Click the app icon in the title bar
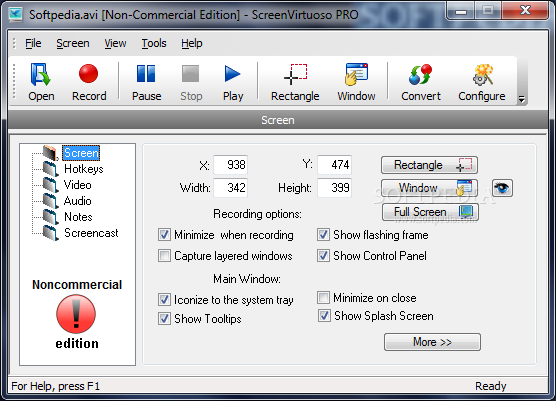Viewport: 556px width, 401px height. tap(16, 15)
